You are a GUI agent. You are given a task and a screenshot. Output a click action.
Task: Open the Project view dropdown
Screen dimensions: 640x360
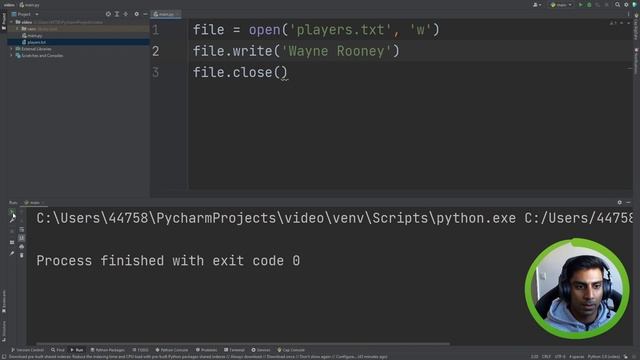(25, 14)
